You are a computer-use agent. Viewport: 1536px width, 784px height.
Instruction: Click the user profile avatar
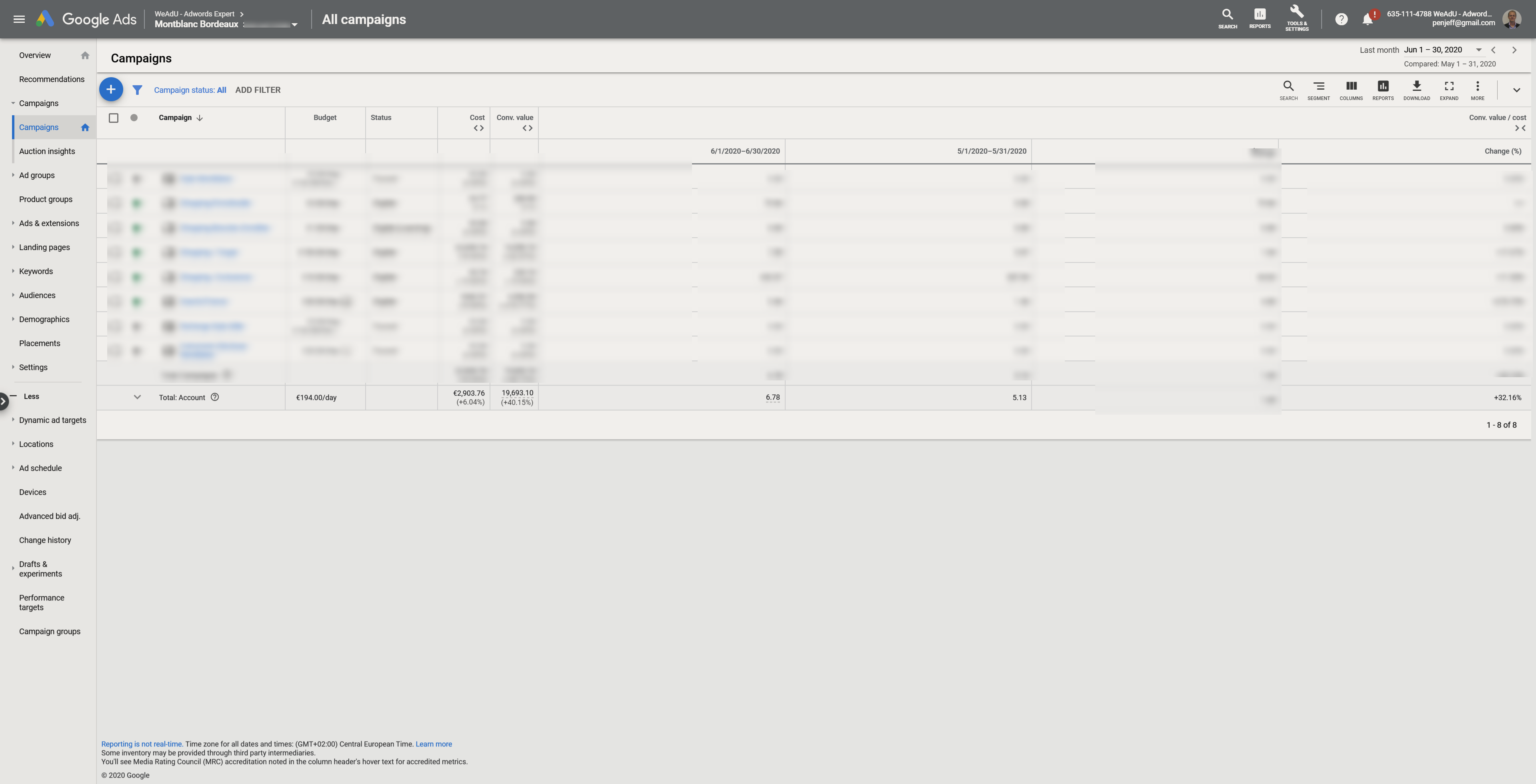[x=1512, y=19]
